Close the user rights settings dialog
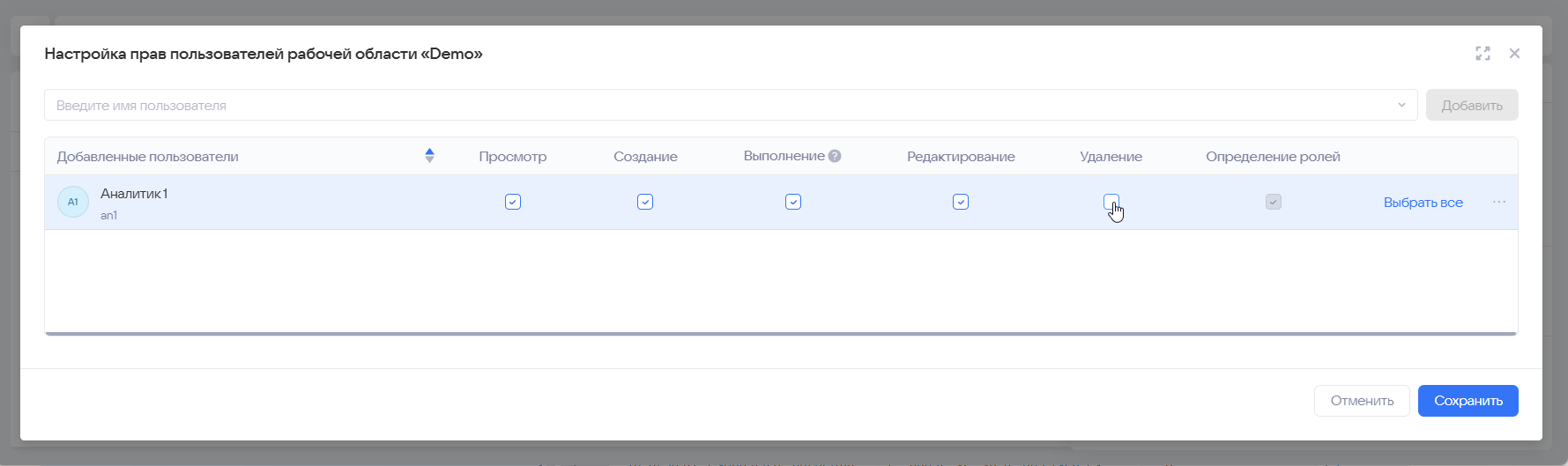The height and width of the screenshot is (466, 1568). (x=1514, y=54)
